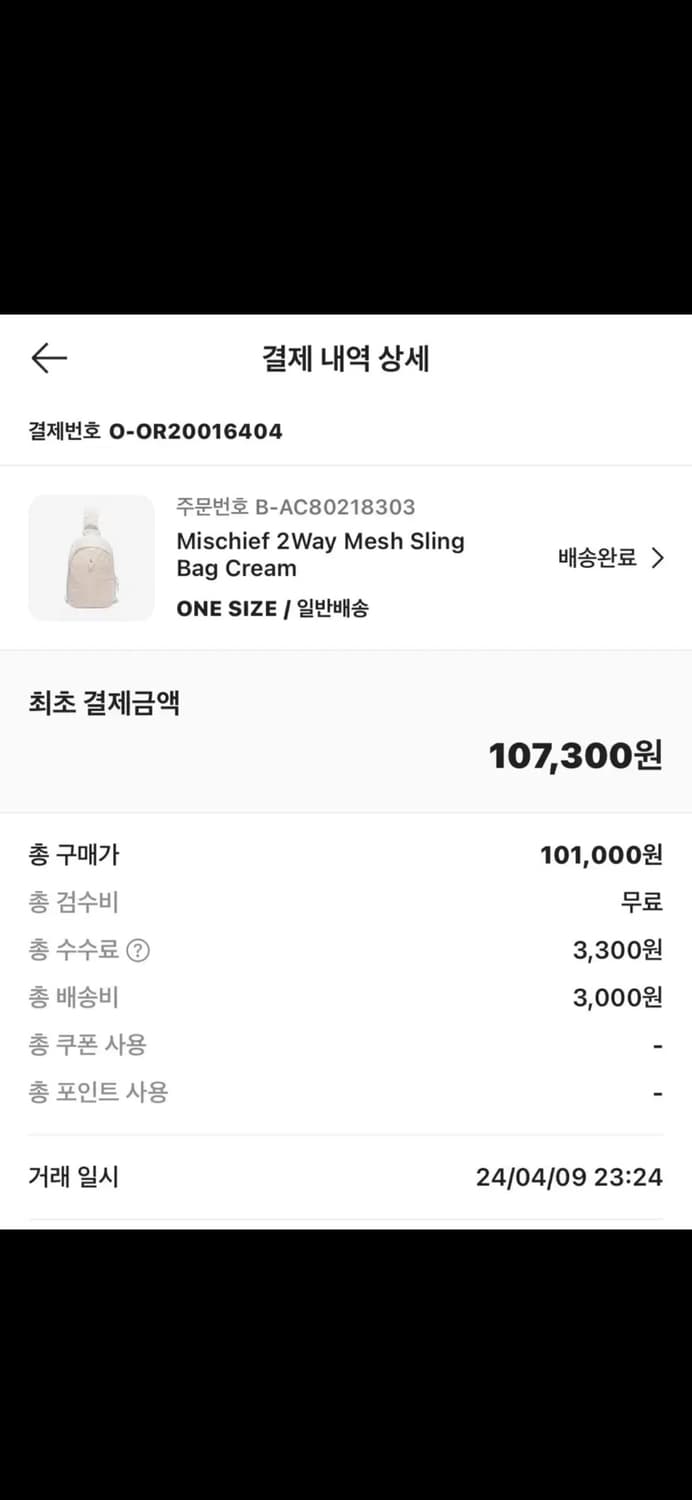The image size is (692, 1500).
Task: Click the sling bag product thumbnail
Action: (91, 557)
